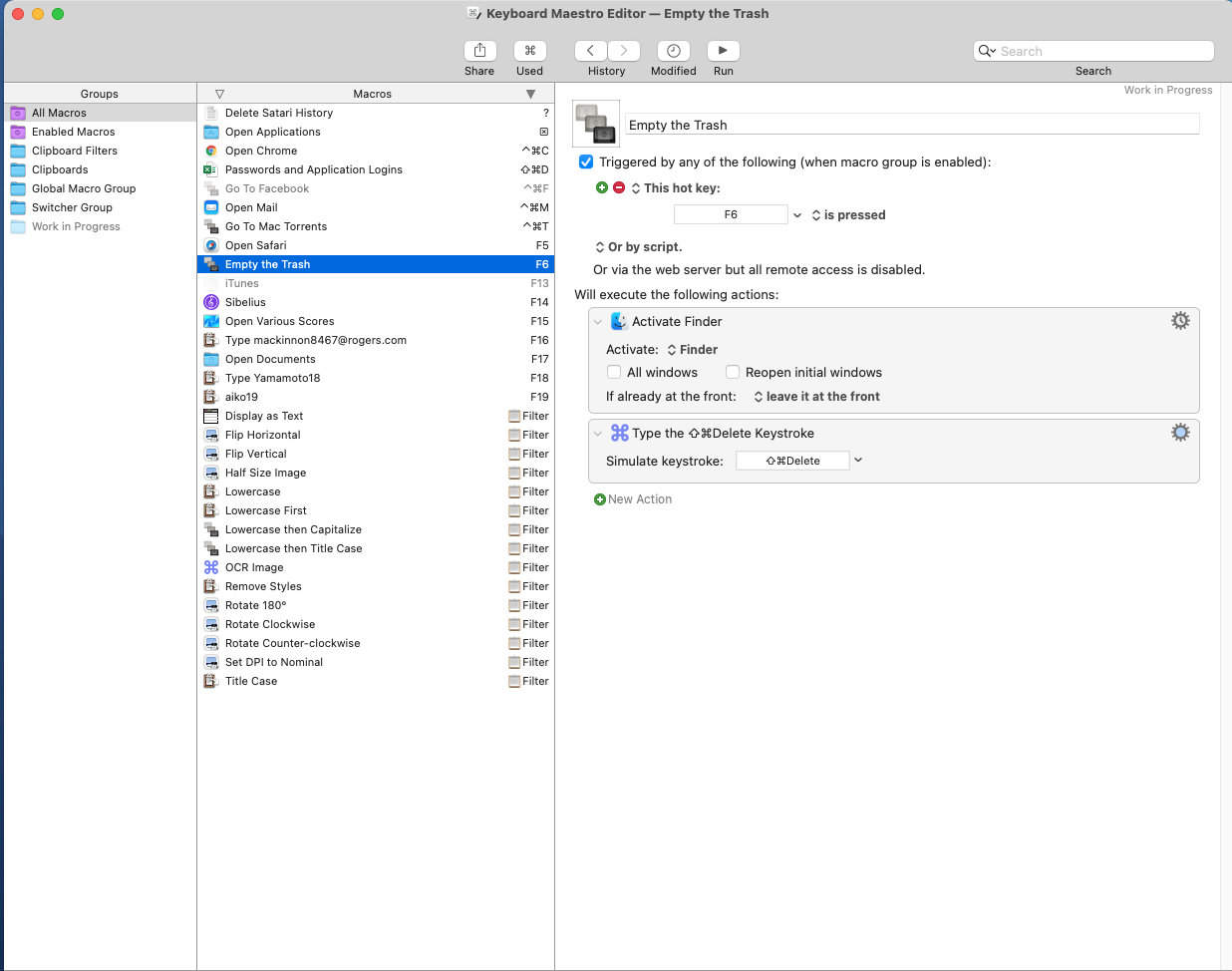Collapse the Activate Finder action
The image size is (1232, 971).
pos(598,322)
